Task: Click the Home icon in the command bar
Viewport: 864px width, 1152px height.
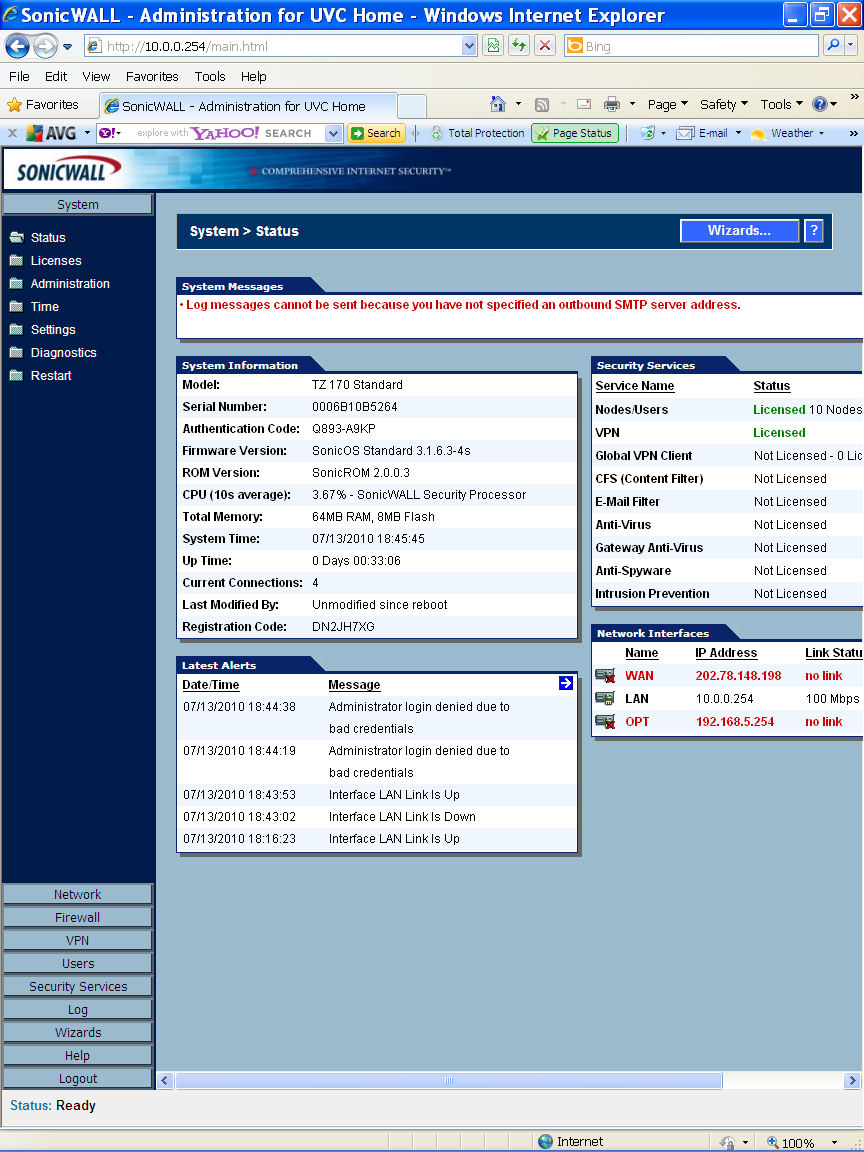Action: click(498, 104)
